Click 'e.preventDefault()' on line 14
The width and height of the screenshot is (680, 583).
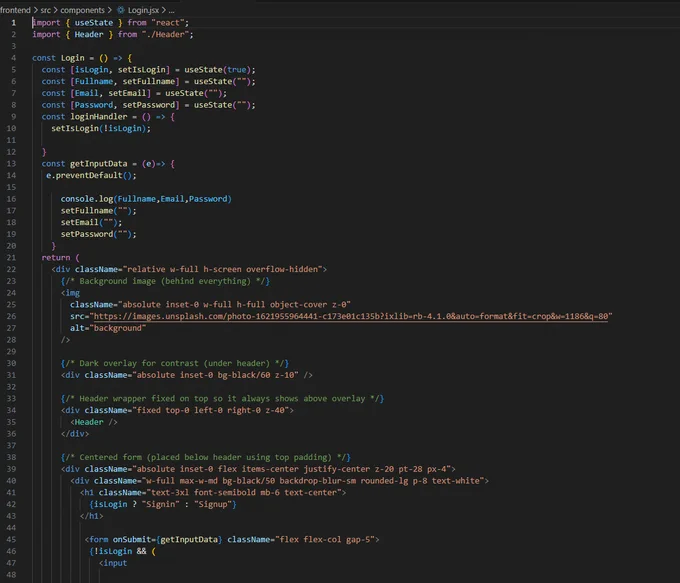coord(91,175)
